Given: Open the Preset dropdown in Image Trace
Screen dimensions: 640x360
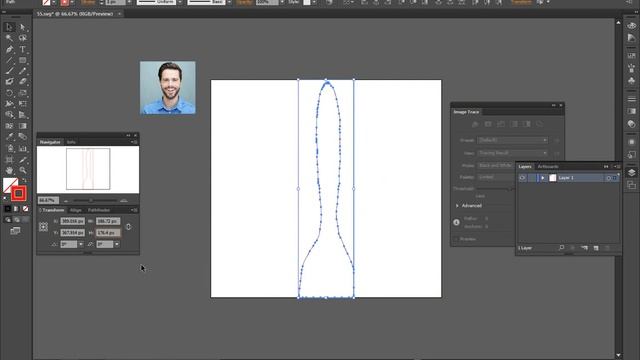Looking at the screenshot, I should click(512, 140).
